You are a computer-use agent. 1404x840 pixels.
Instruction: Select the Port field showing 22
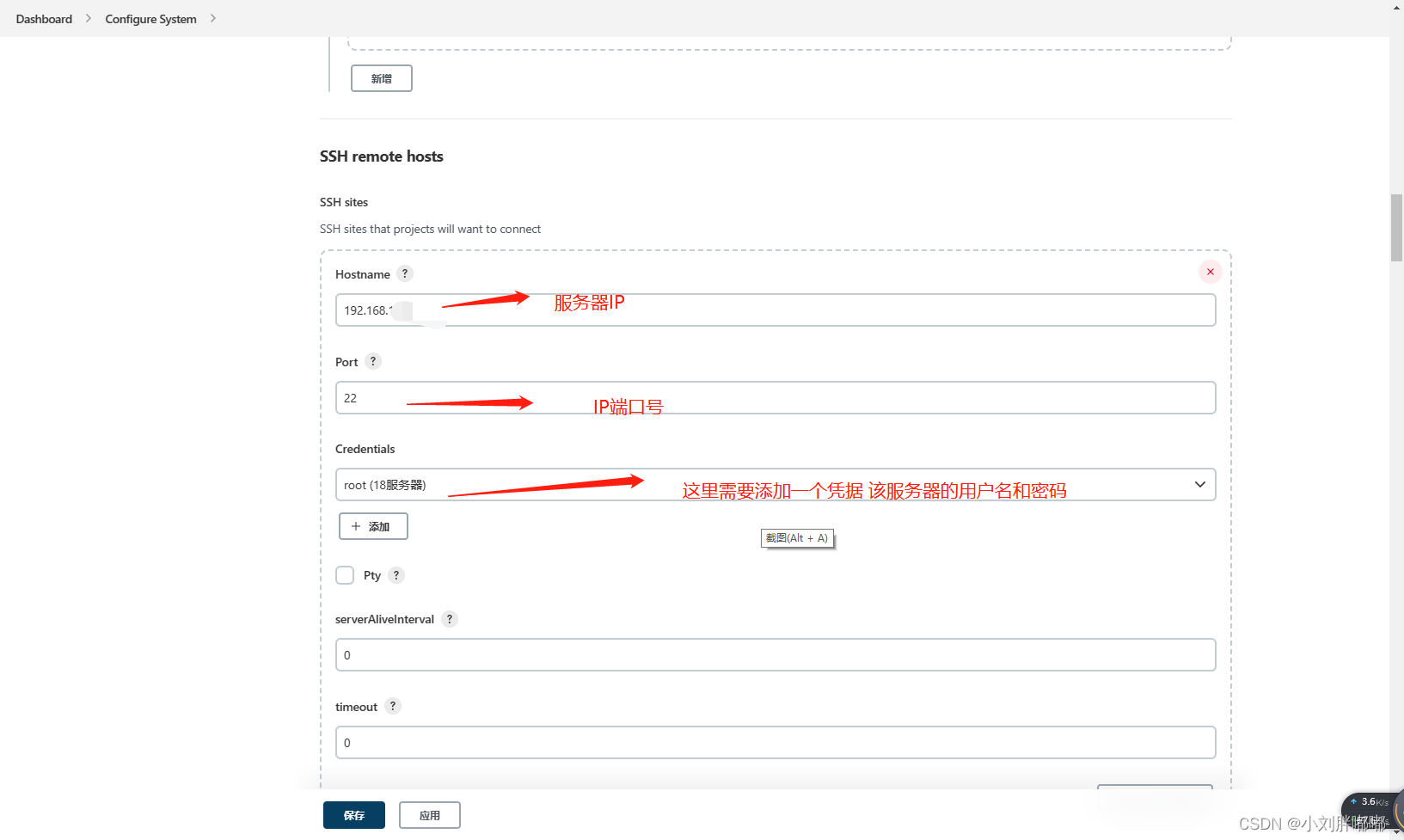(x=774, y=397)
